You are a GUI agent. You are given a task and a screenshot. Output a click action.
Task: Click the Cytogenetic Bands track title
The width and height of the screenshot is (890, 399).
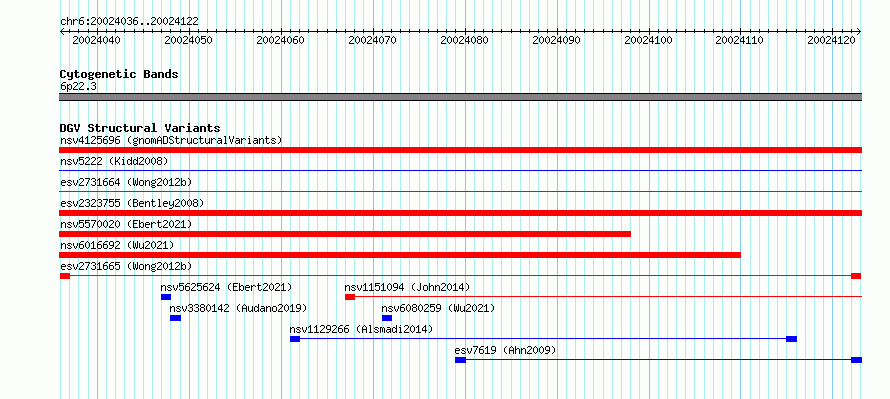(119, 74)
